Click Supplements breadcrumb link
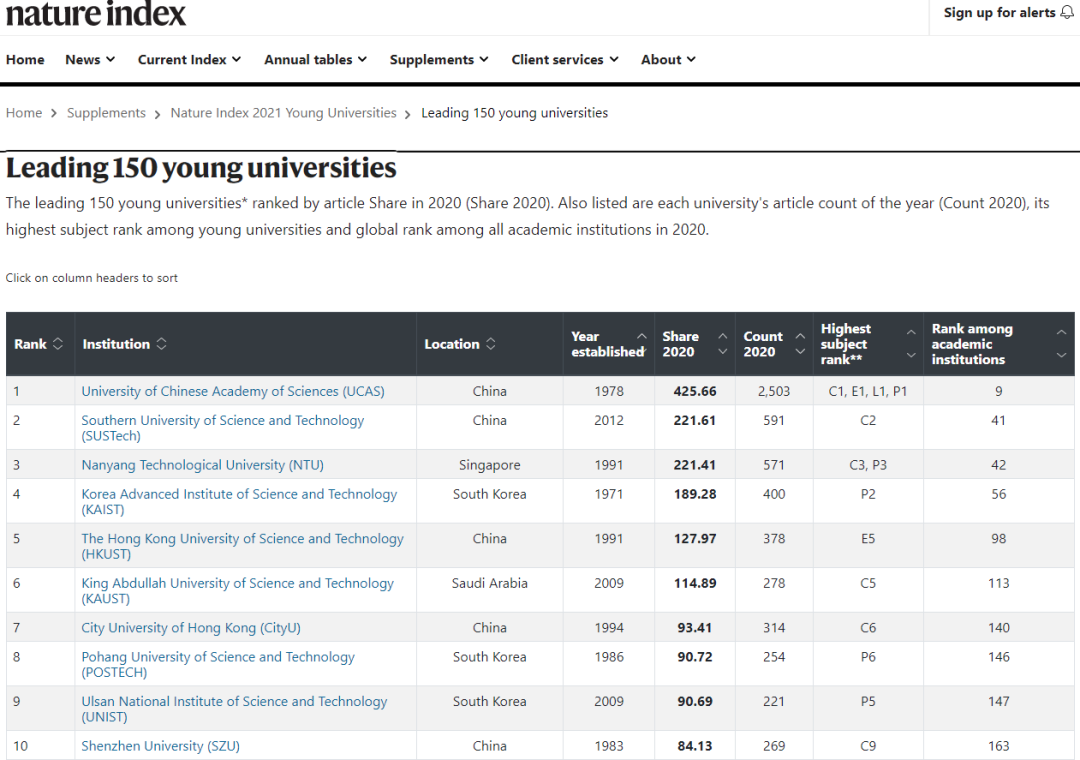This screenshot has width=1080, height=760. coord(106,113)
